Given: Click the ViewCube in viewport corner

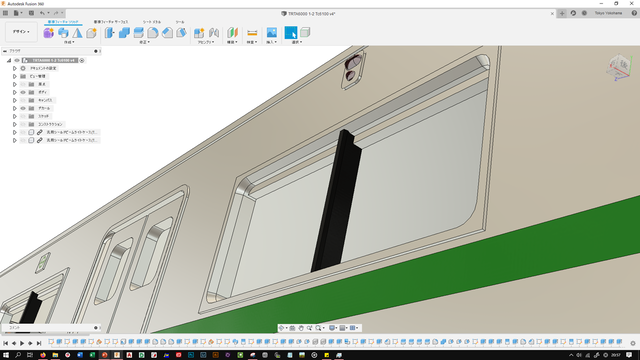Looking at the screenshot, I should (x=619, y=67).
